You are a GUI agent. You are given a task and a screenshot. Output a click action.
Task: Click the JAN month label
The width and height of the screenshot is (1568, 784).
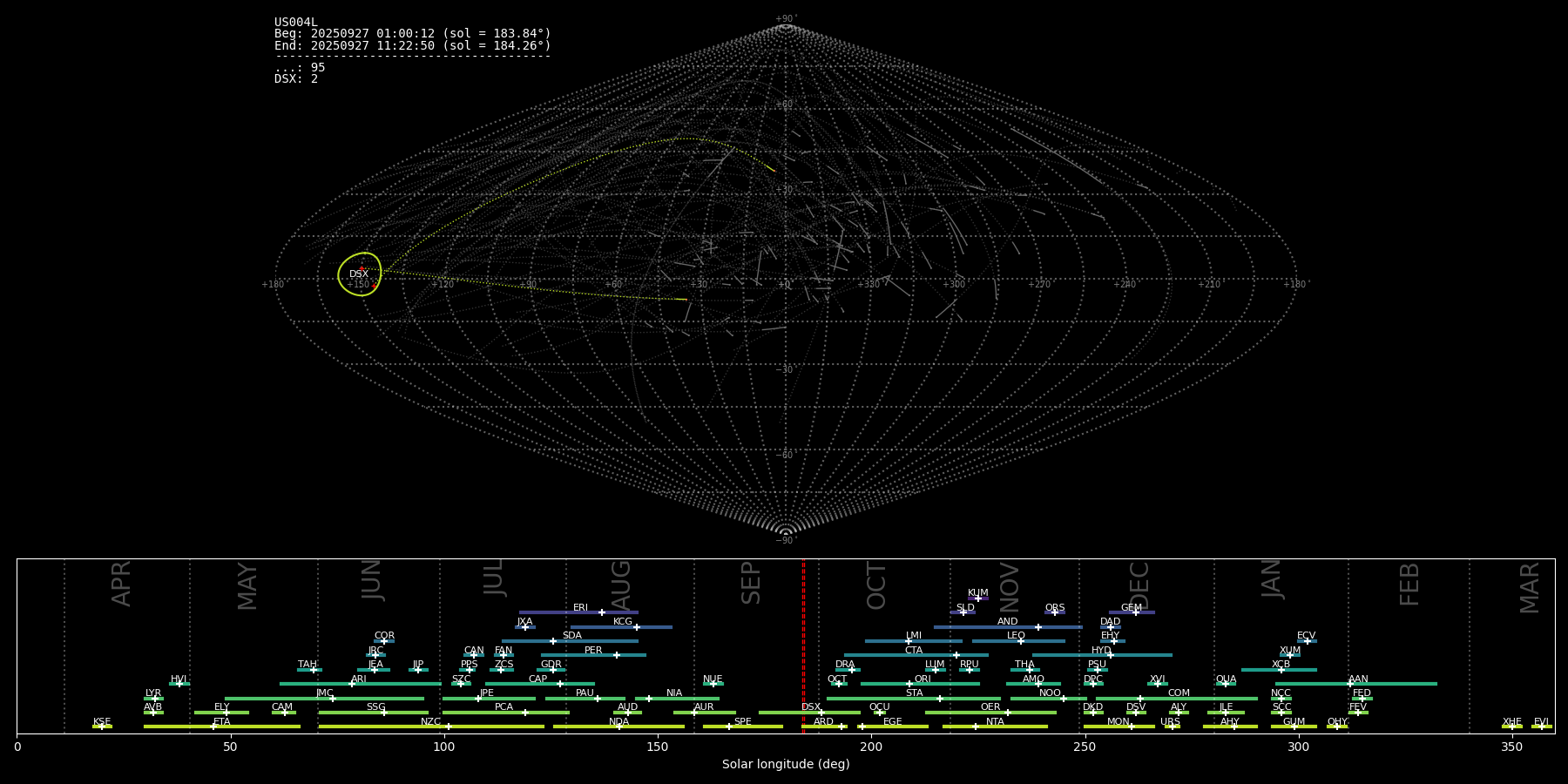(x=1272, y=579)
